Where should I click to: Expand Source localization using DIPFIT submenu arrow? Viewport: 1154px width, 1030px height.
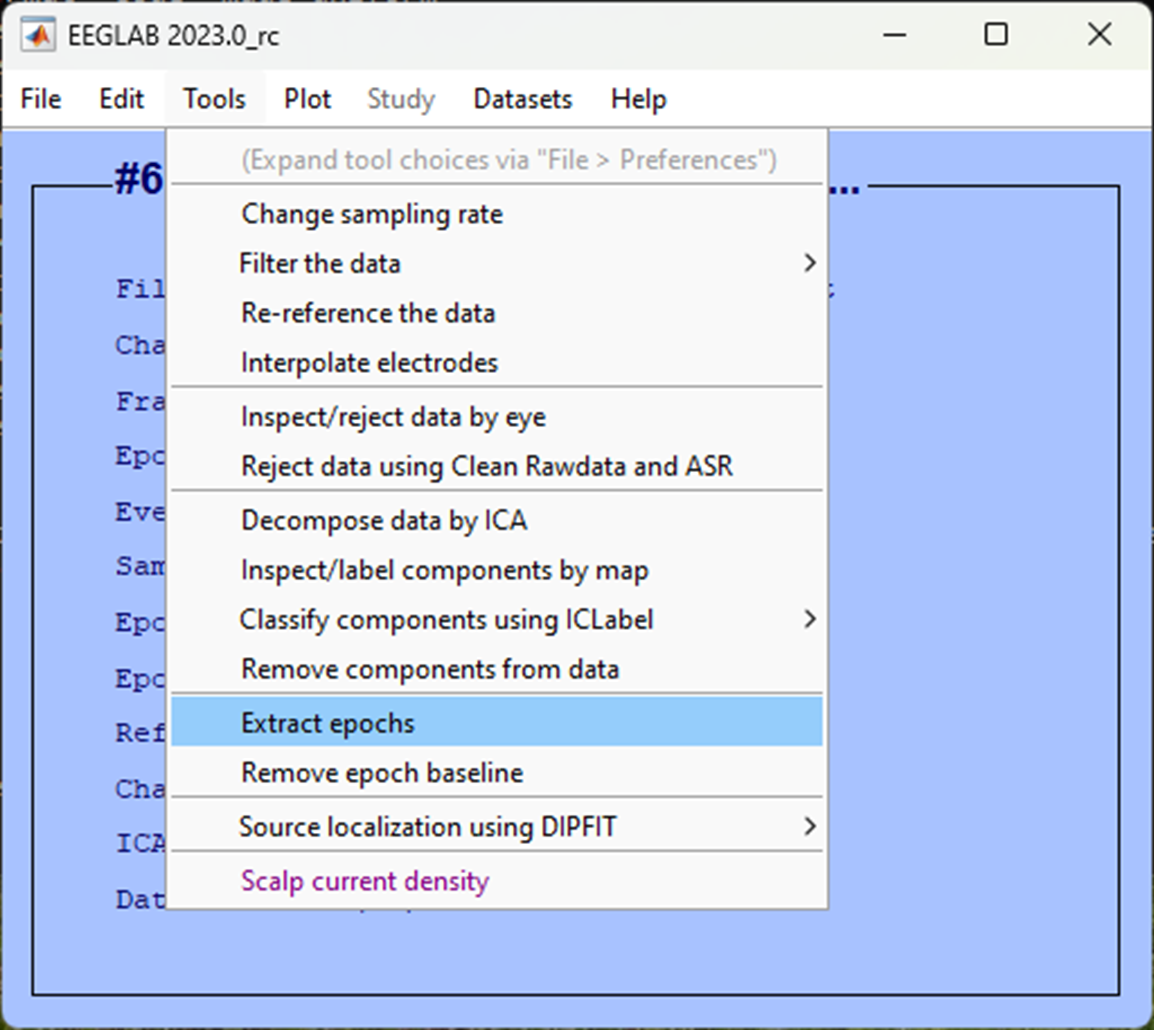pyautogui.click(x=809, y=827)
